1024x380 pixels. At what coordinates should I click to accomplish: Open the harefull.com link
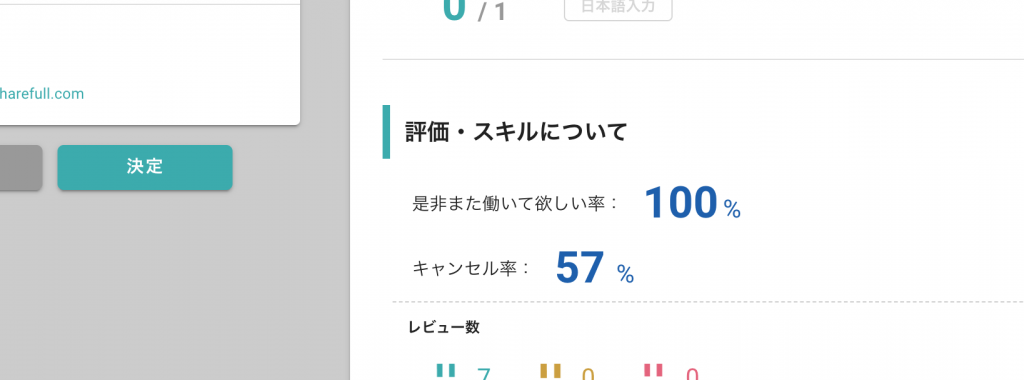[42, 94]
